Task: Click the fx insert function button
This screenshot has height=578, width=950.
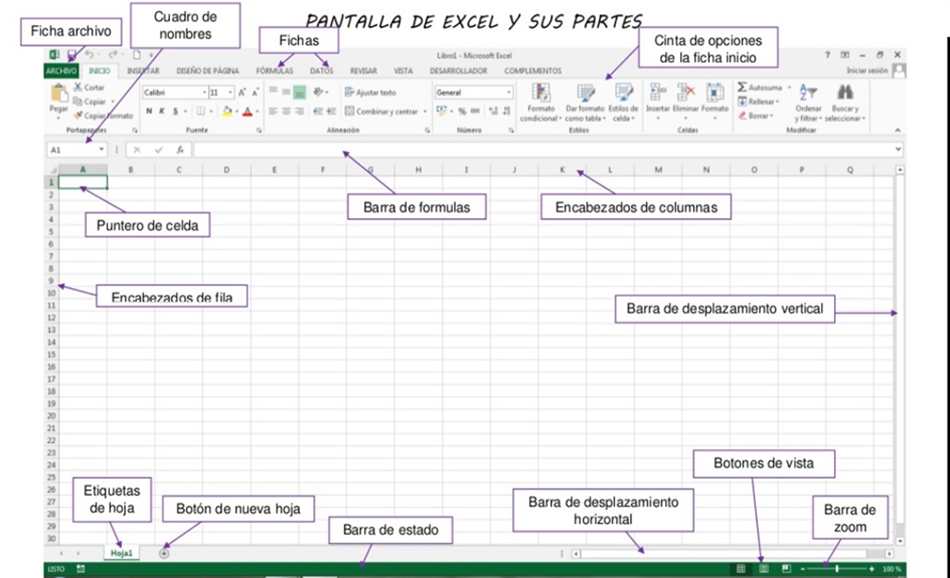Action: tap(180, 150)
